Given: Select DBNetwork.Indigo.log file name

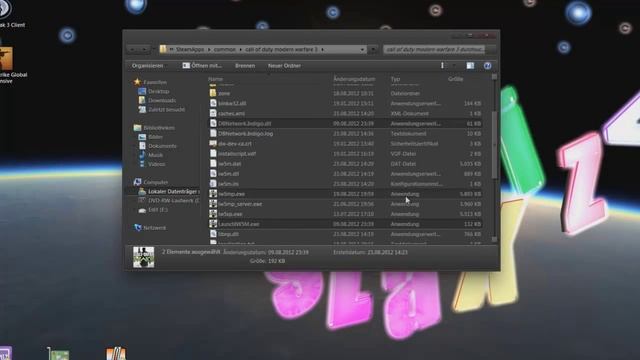Looking at the screenshot, I should coord(245,133).
